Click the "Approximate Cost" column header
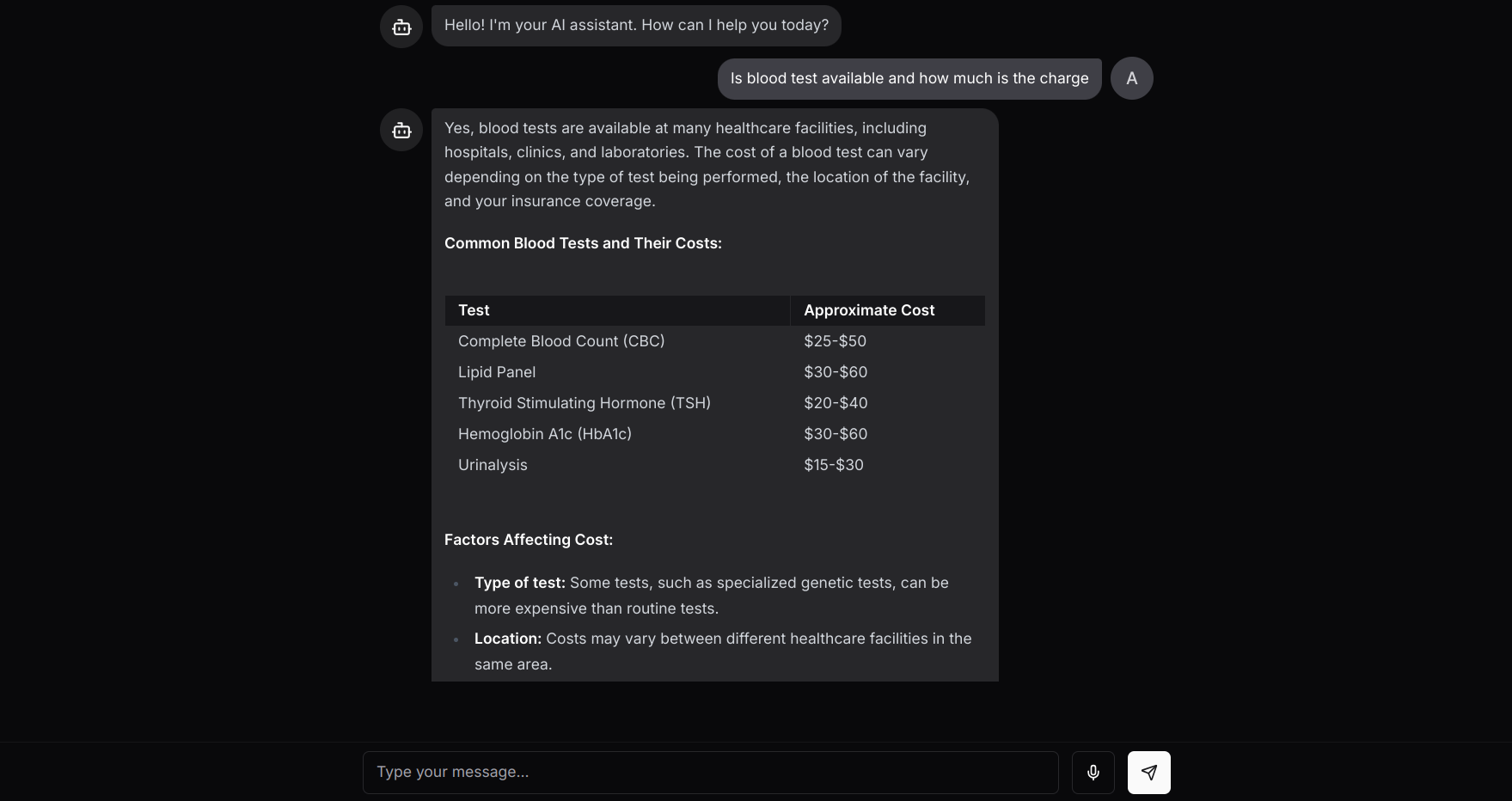Image resolution: width=1512 pixels, height=801 pixels. pyautogui.click(x=868, y=310)
